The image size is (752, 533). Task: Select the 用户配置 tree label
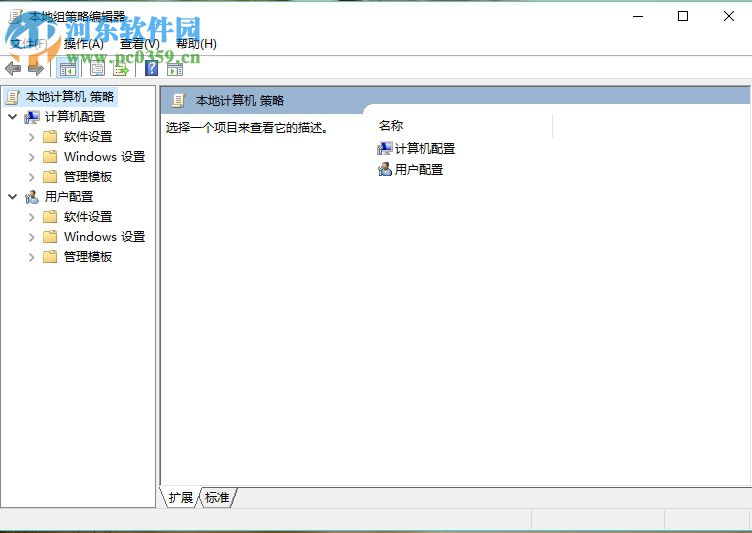click(x=69, y=197)
